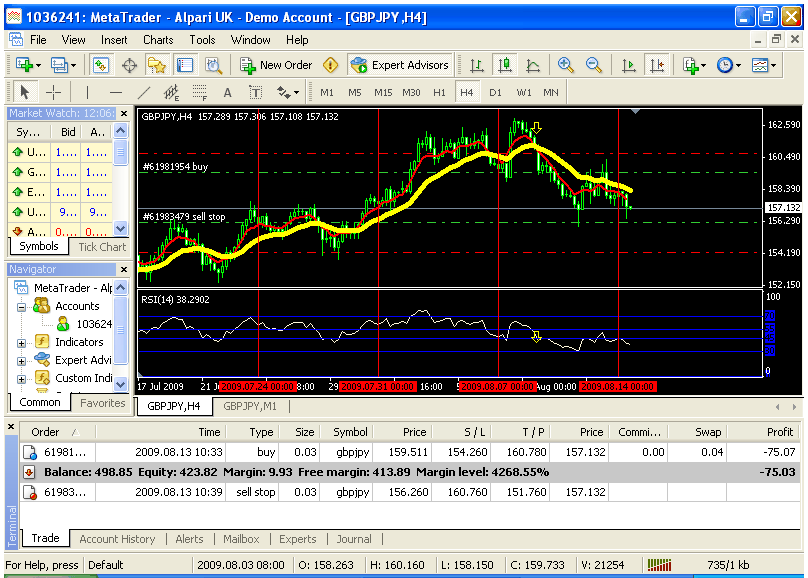Click the Zoom Out magnifier icon

(x=594, y=65)
